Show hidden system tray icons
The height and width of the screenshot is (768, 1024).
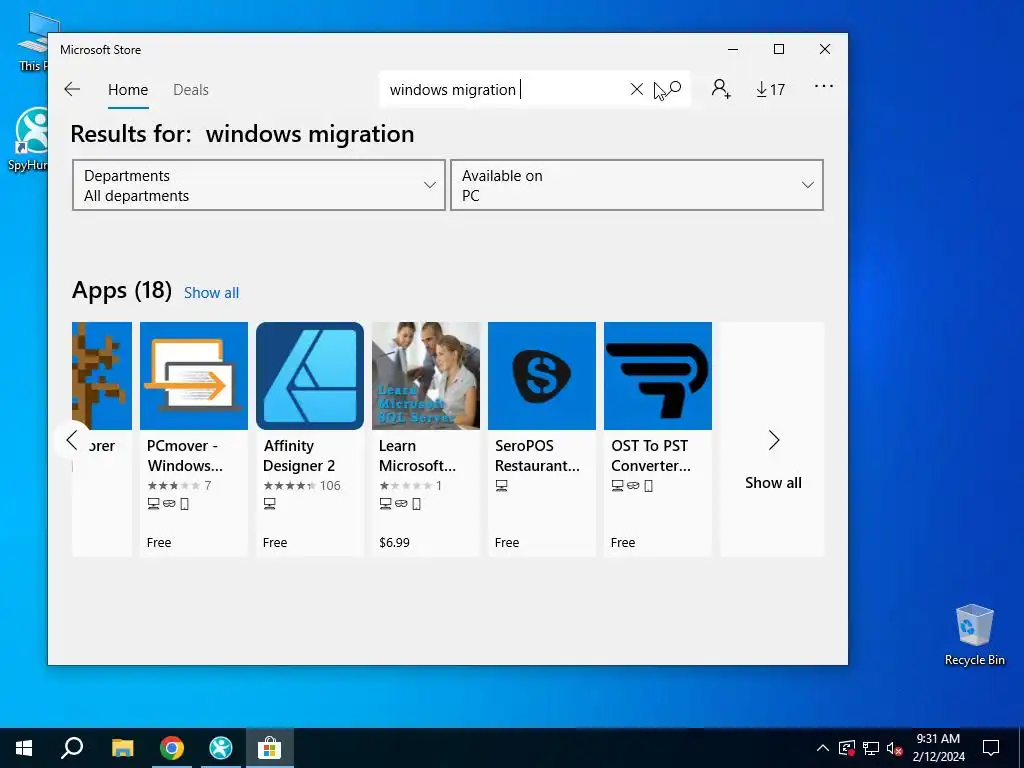coord(823,748)
